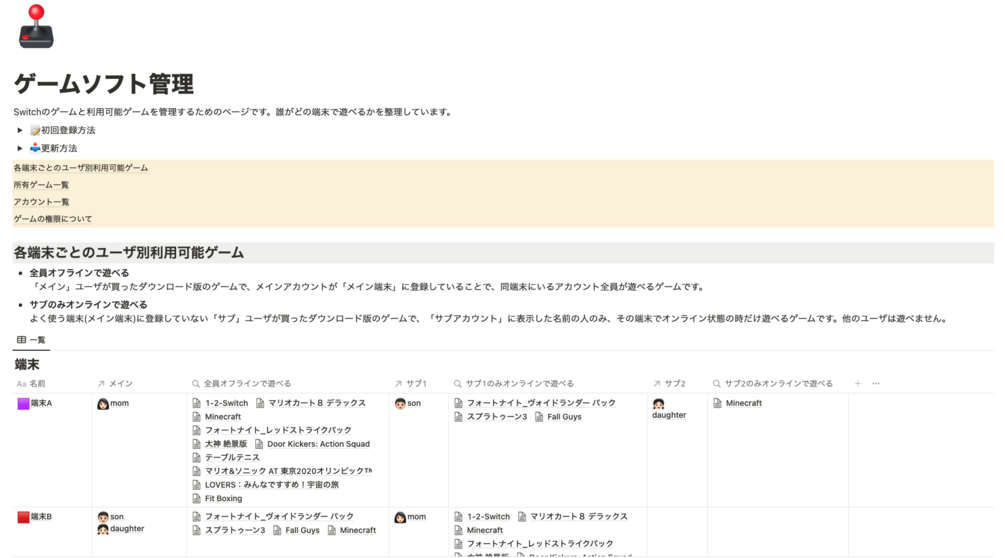The height and width of the screenshot is (558, 1005).
Task: Open フォートナイト_レッドストライクパック in the 端末B row
Action: 534,544
